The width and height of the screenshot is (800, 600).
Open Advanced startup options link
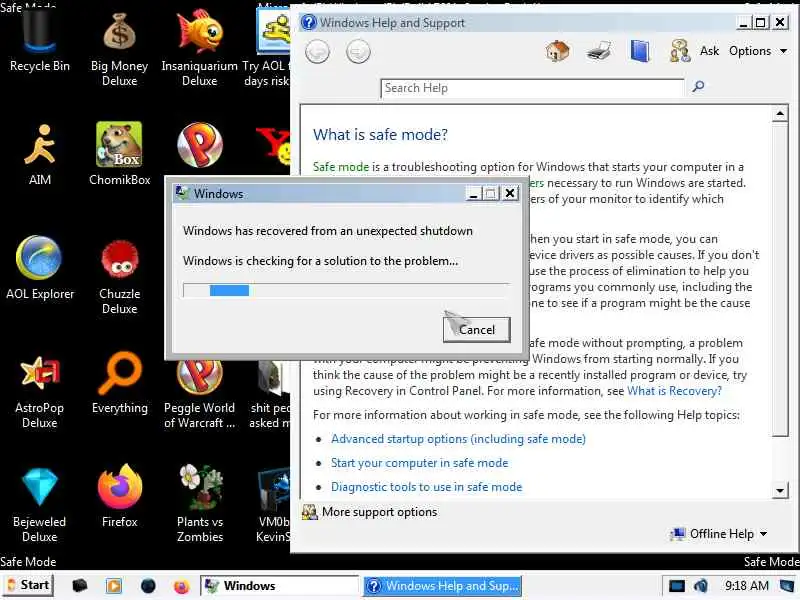[x=458, y=439]
